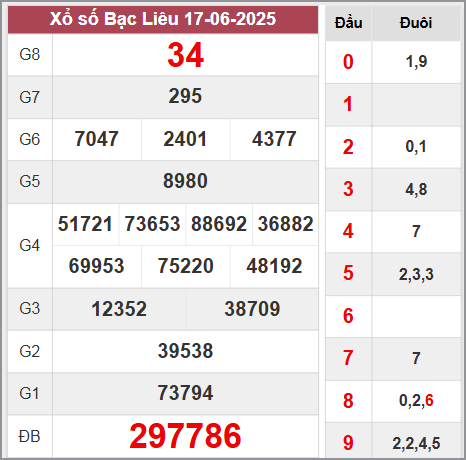Click tail values 4,8
Image resolution: width=466 pixels, height=460 pixels.
tap(416, 189)
